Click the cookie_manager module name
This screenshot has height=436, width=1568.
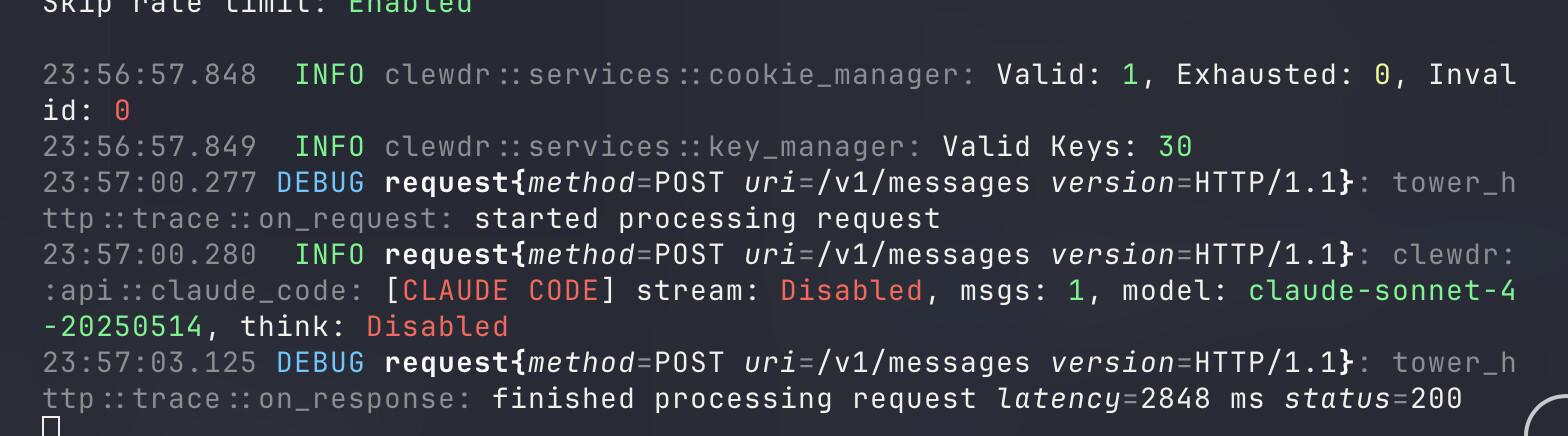840,75
